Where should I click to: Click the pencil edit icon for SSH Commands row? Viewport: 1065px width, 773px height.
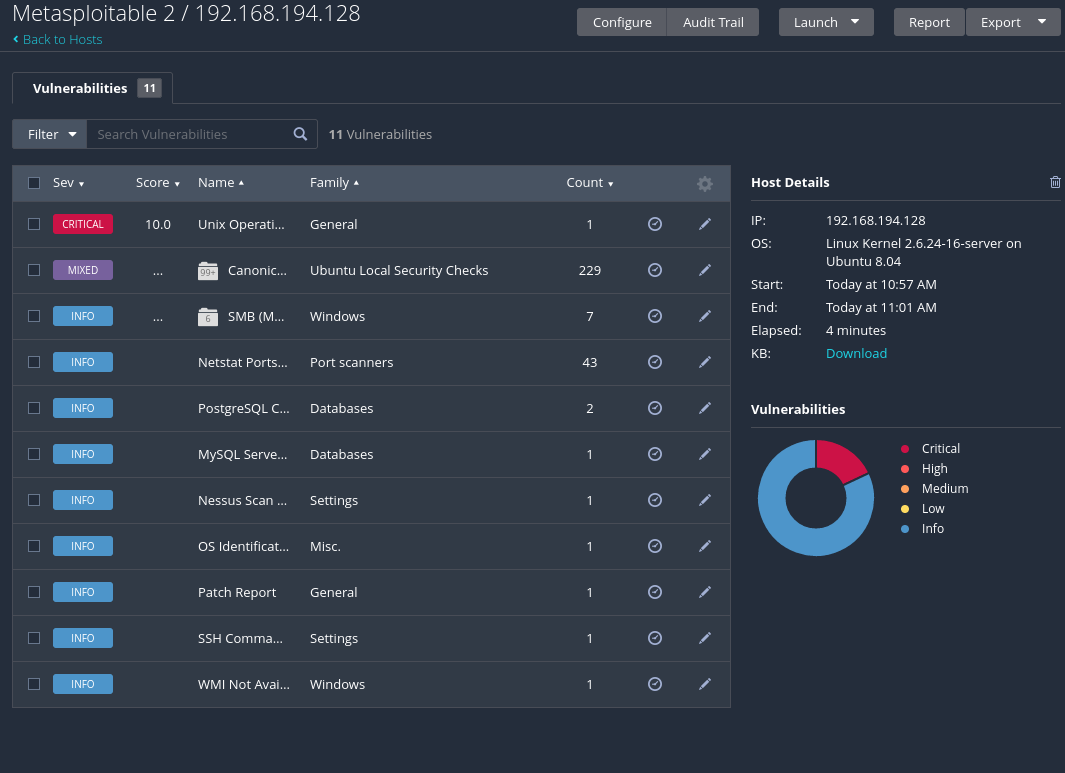(x=705, y=638)
